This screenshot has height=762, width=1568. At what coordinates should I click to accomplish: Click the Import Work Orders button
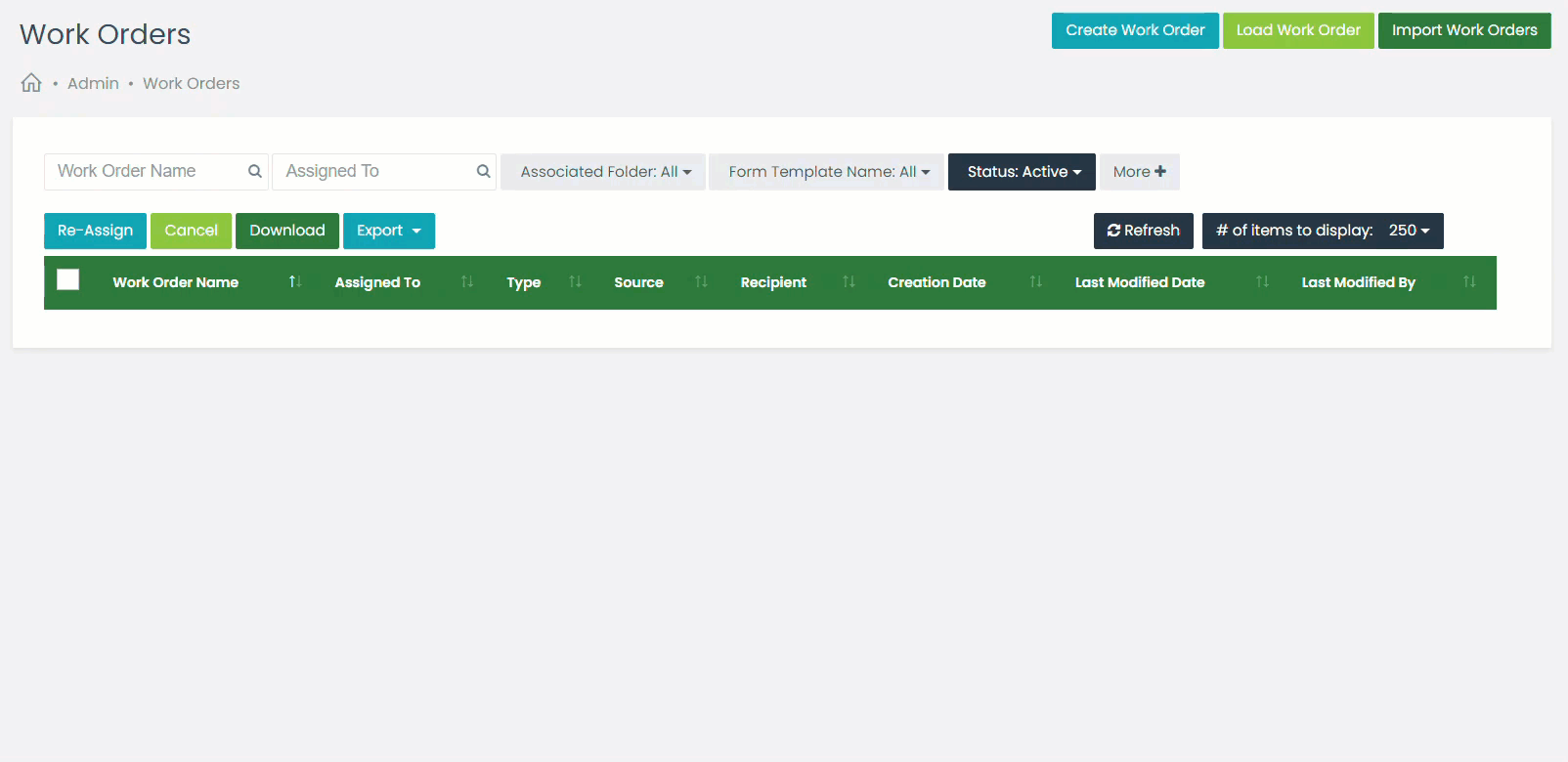[x=1463, y=30]
